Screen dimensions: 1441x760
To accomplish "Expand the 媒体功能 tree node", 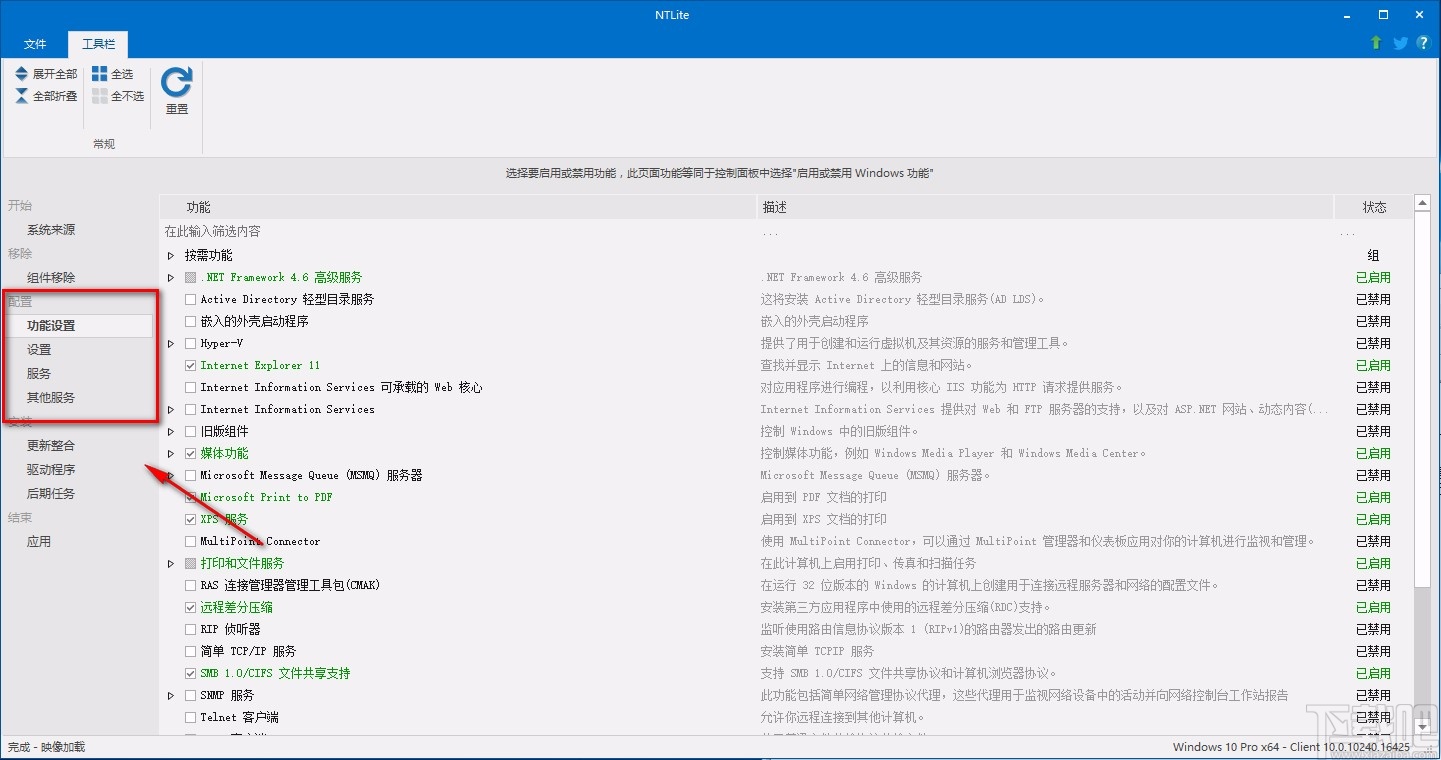I will 170,453.
